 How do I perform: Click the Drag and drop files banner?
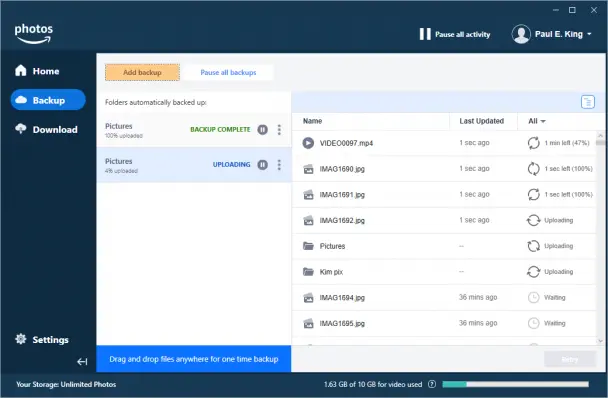(193, 359)
